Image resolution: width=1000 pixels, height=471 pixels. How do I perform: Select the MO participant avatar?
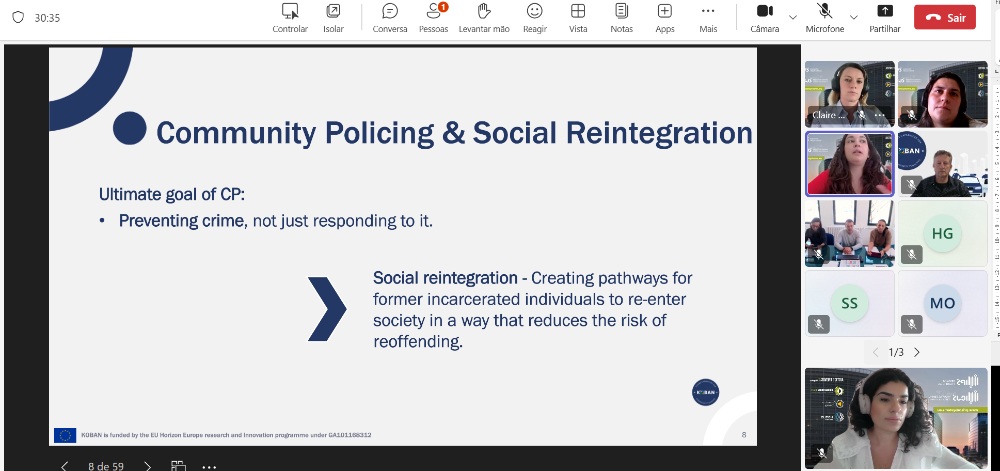click(x=943, y=303)
